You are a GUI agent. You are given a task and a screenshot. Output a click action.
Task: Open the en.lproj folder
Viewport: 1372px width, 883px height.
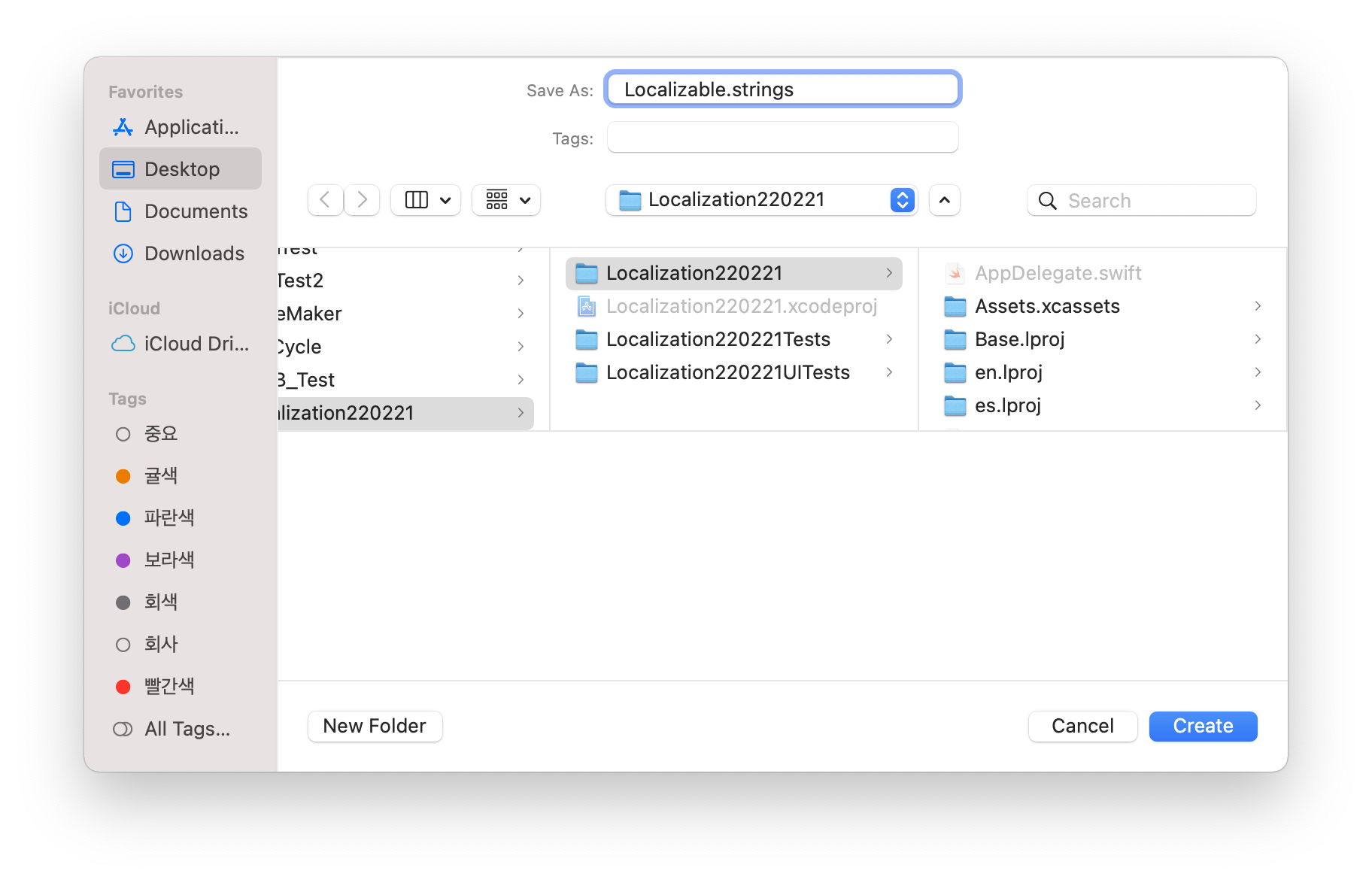tap(1008, 372)
